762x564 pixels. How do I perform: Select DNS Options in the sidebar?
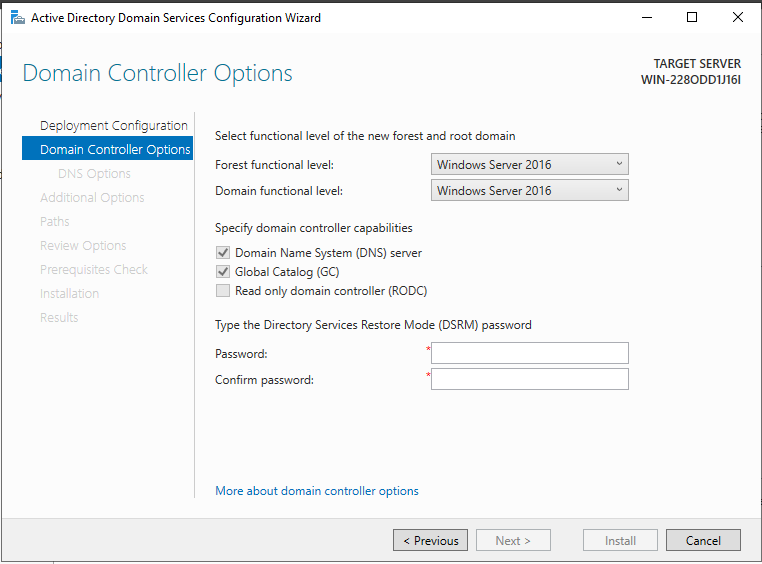(x=94, y=173)
